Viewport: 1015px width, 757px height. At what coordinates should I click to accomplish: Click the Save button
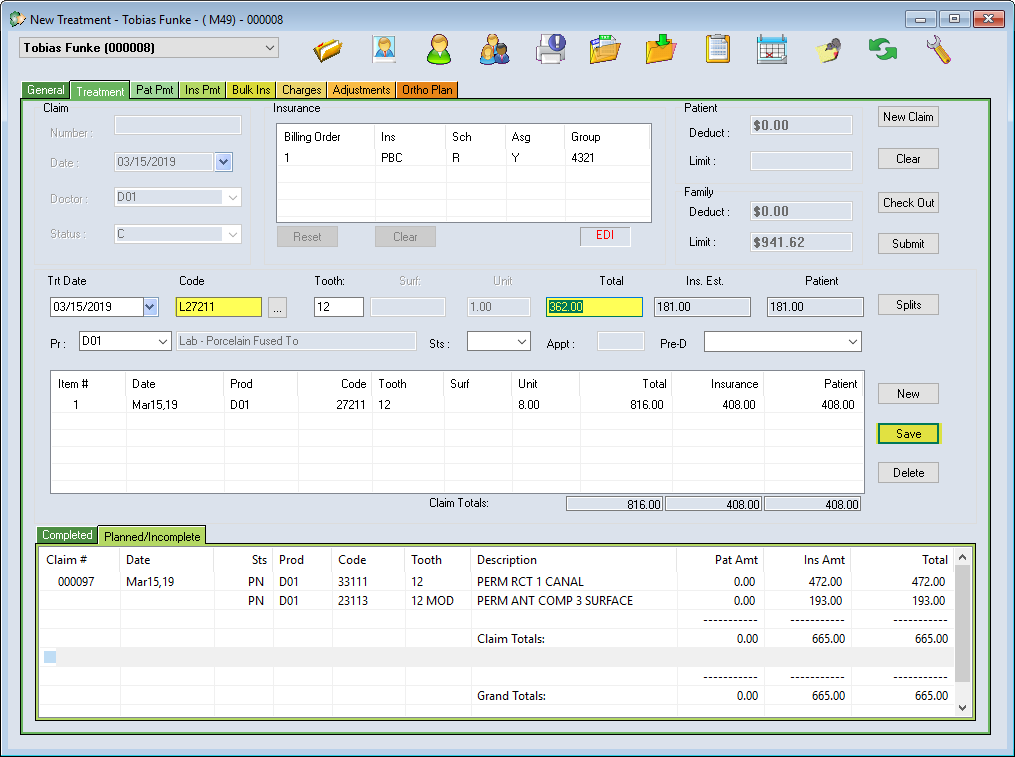pos(908,434)
